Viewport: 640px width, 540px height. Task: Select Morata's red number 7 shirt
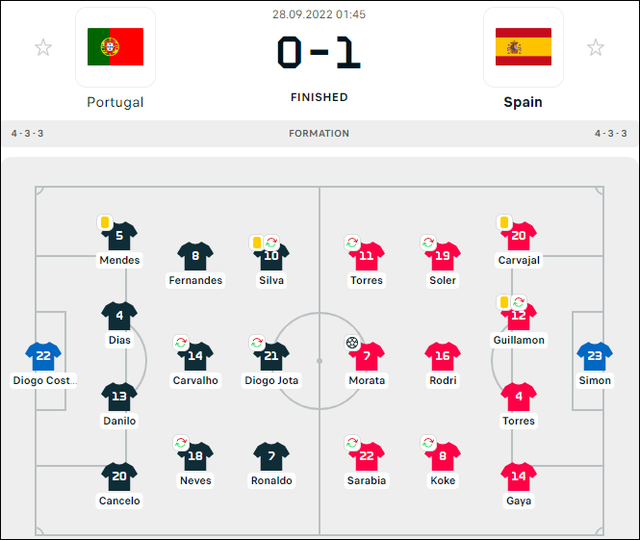pyautogui.click(x=367, y=356)
